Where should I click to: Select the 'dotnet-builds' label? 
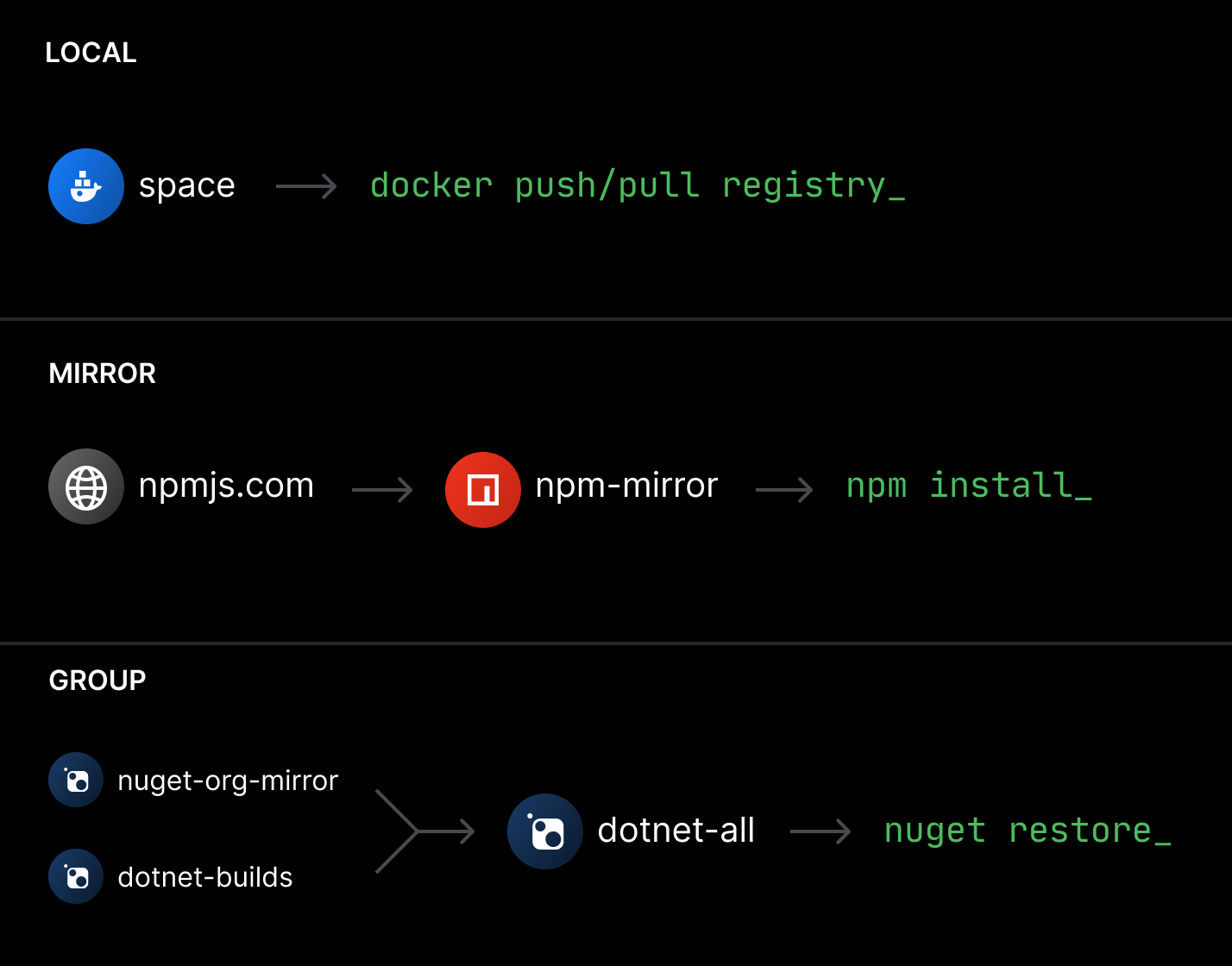(205, 877)
